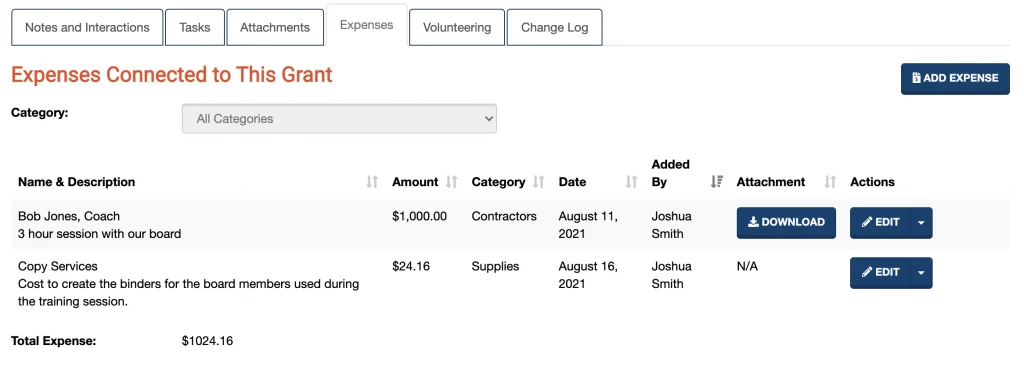Click the Date column header text
The image size is (1024, 367).
click(572, 182)
